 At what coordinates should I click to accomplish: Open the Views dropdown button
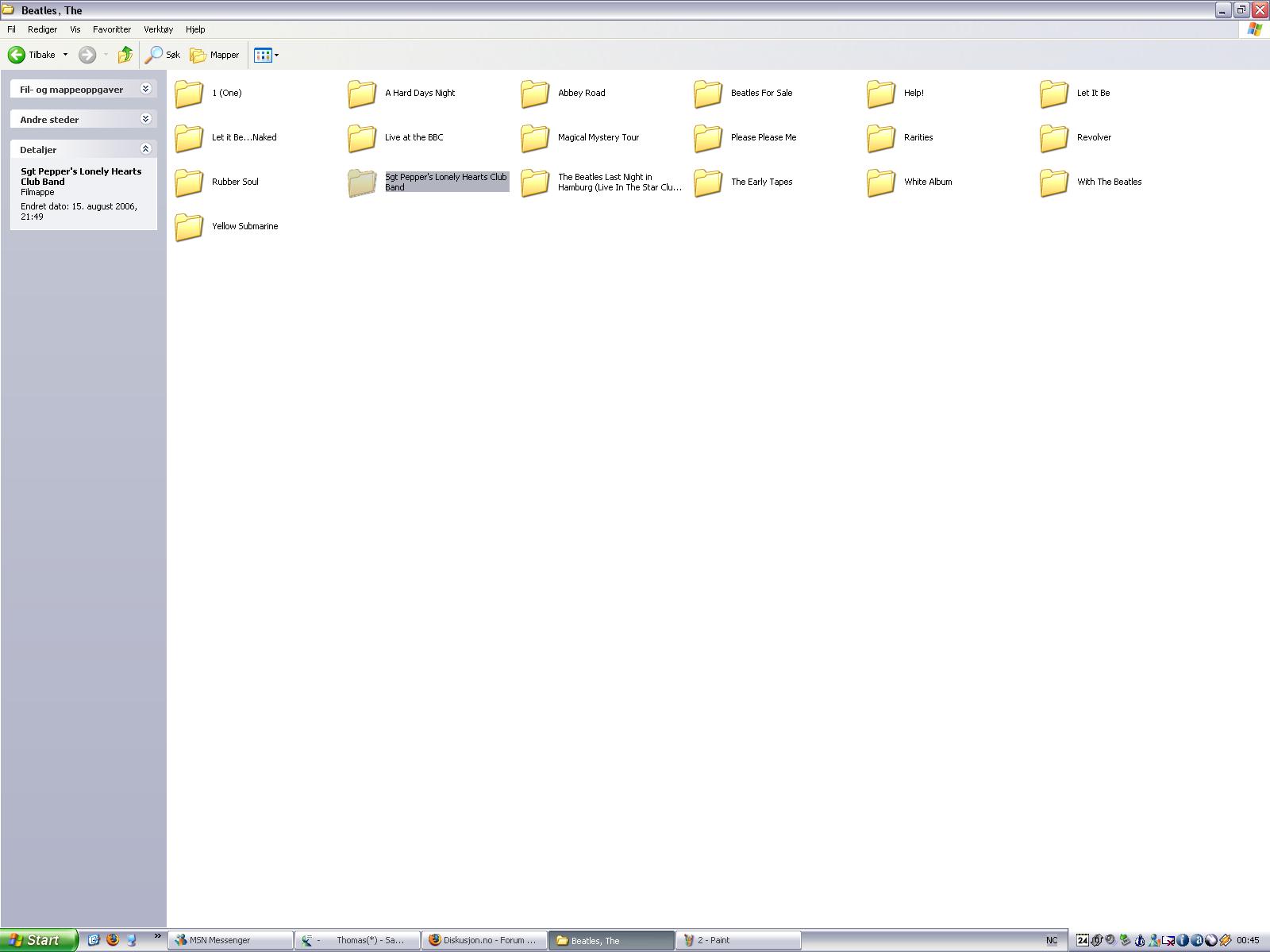coord(266,55)
